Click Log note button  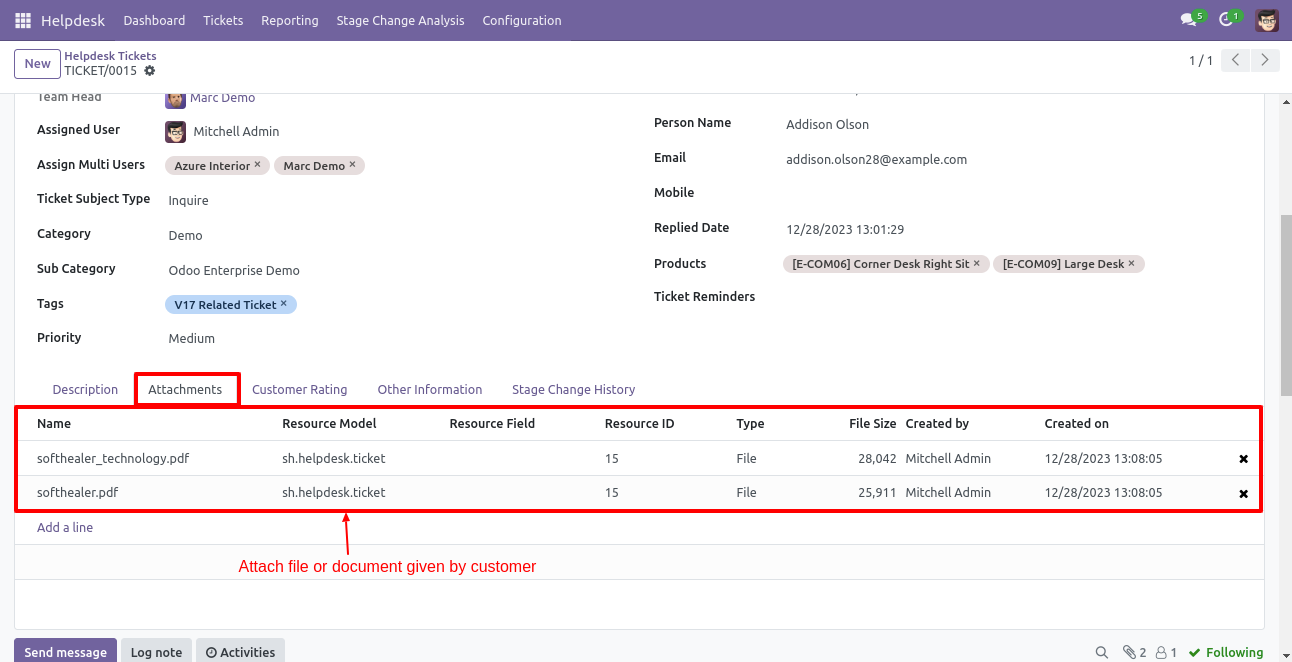[156, 652]
